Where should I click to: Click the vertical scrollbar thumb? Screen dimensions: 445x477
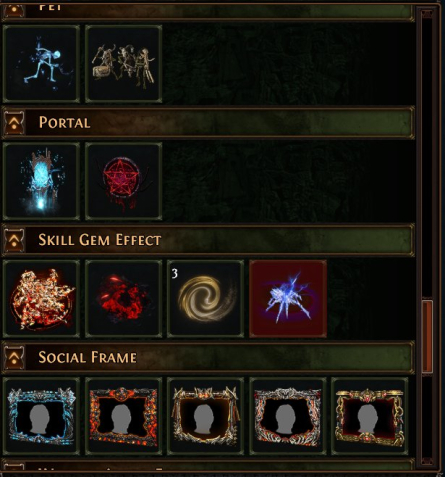[427, 337]
